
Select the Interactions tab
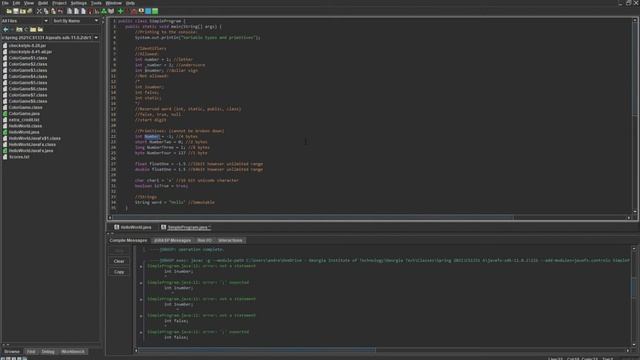[x=230, y=240]
